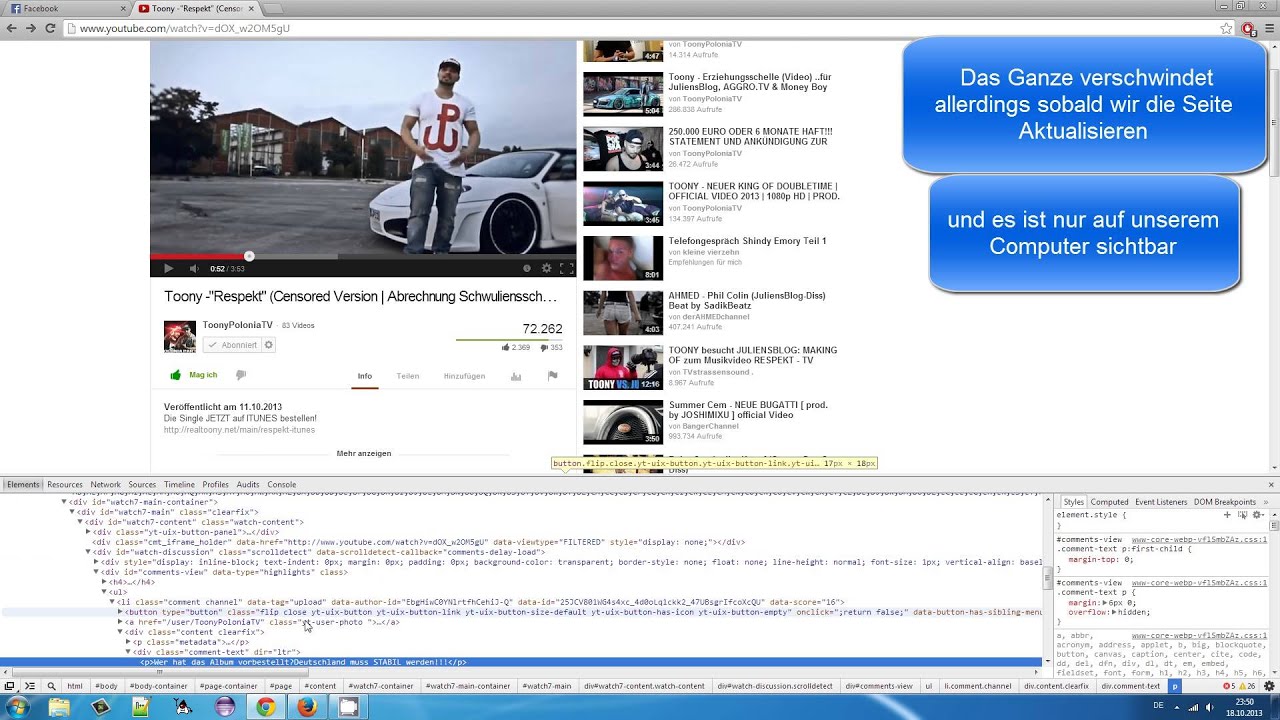Open the DevTools Sources panel
The width and height of the screenshot is (1280, 720).
142,485
